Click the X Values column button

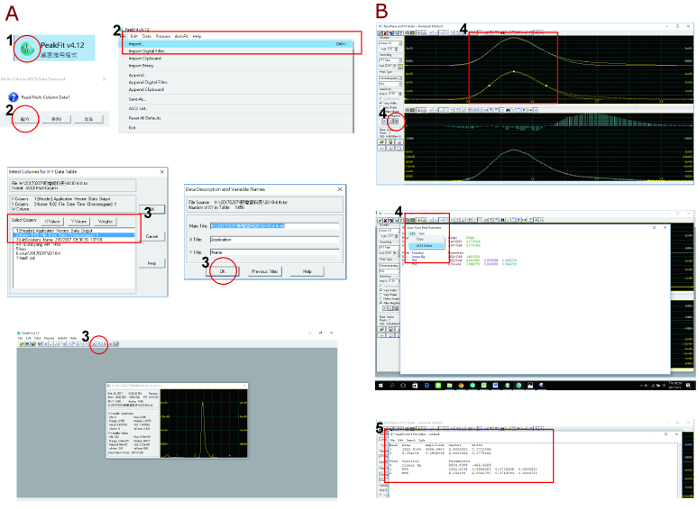[54, 220]
